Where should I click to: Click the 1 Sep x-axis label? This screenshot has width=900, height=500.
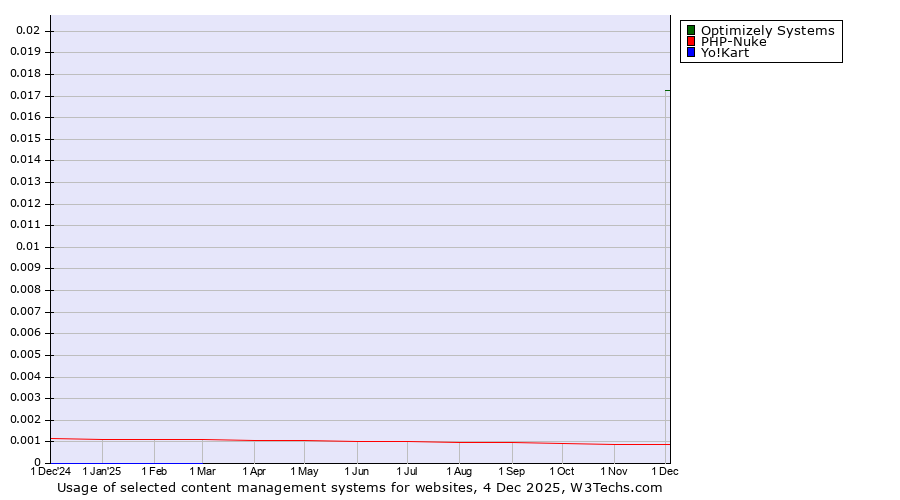coord(511,471)
